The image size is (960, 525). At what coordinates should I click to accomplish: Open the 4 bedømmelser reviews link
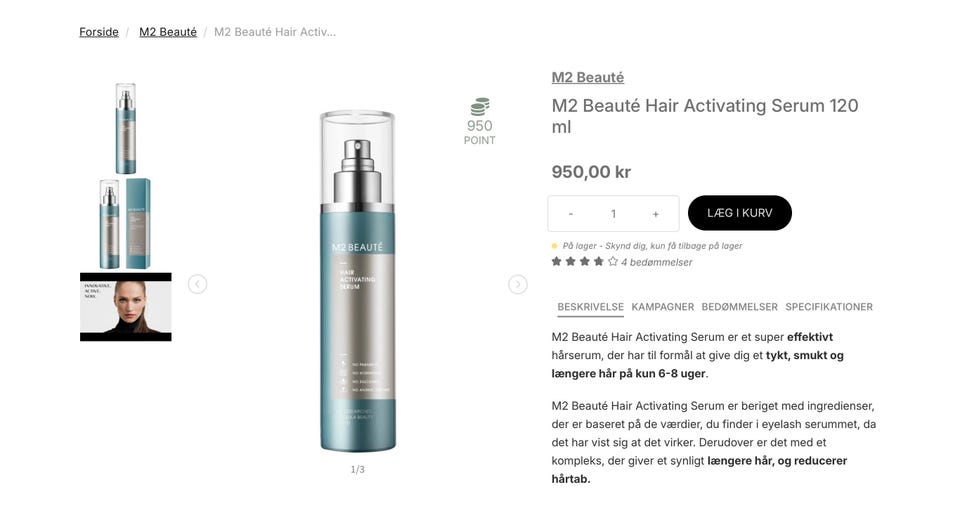point(656,262)
